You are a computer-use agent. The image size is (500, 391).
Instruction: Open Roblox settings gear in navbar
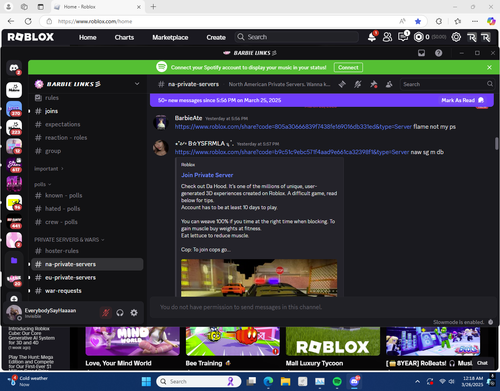(456, 37)
